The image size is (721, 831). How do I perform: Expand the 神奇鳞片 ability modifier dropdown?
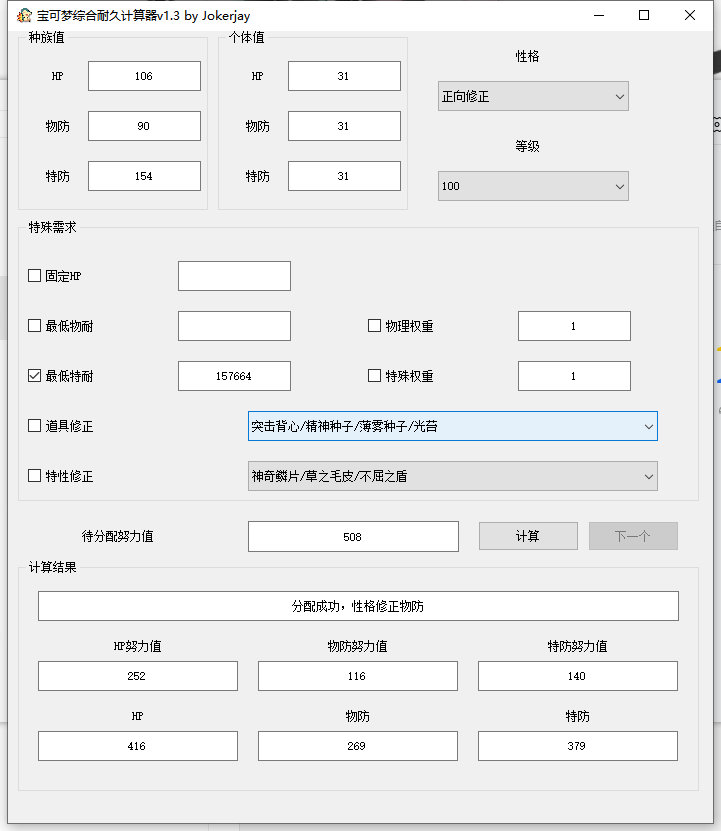click(x=452, y=476)
